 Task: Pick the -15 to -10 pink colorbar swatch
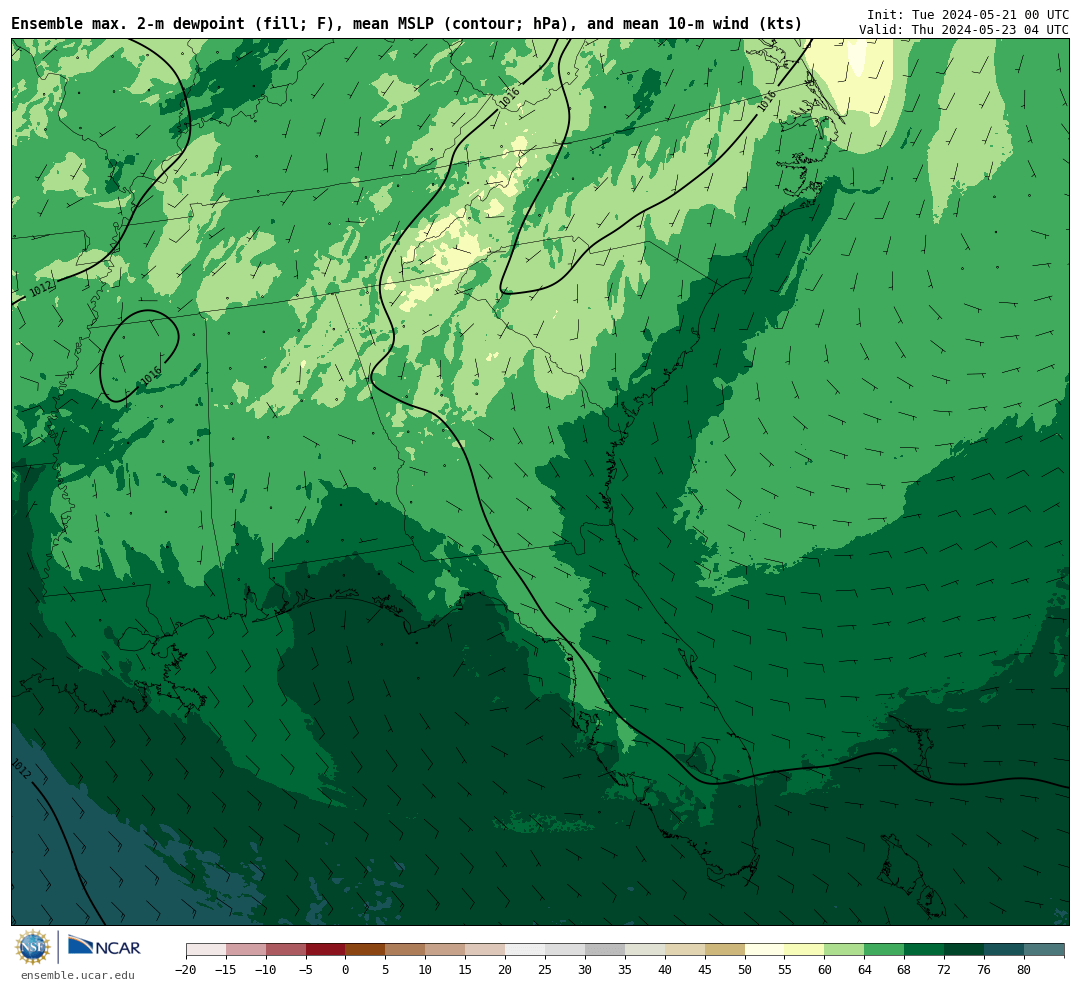pos(246,950)
